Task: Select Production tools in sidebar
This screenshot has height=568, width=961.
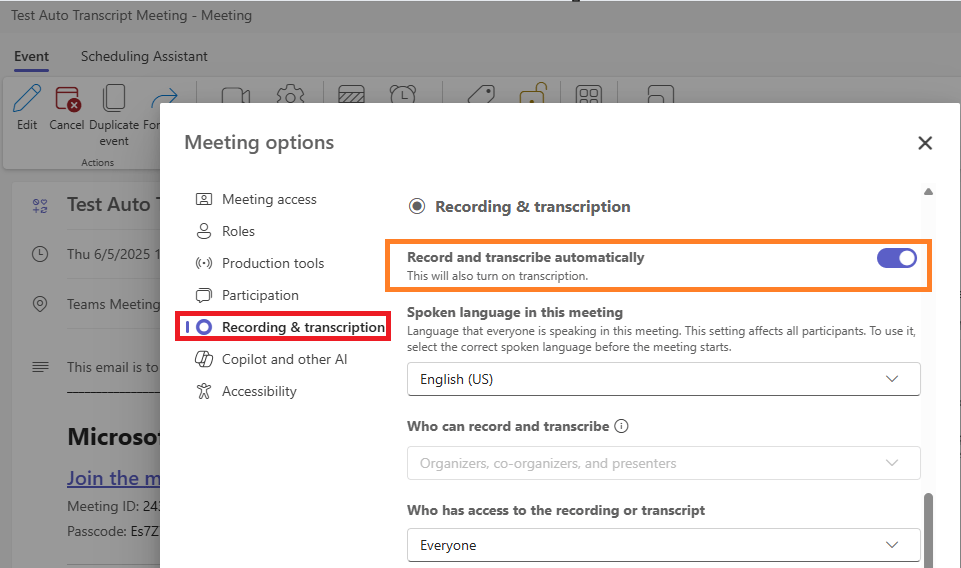Action: [x=272, y=263]
